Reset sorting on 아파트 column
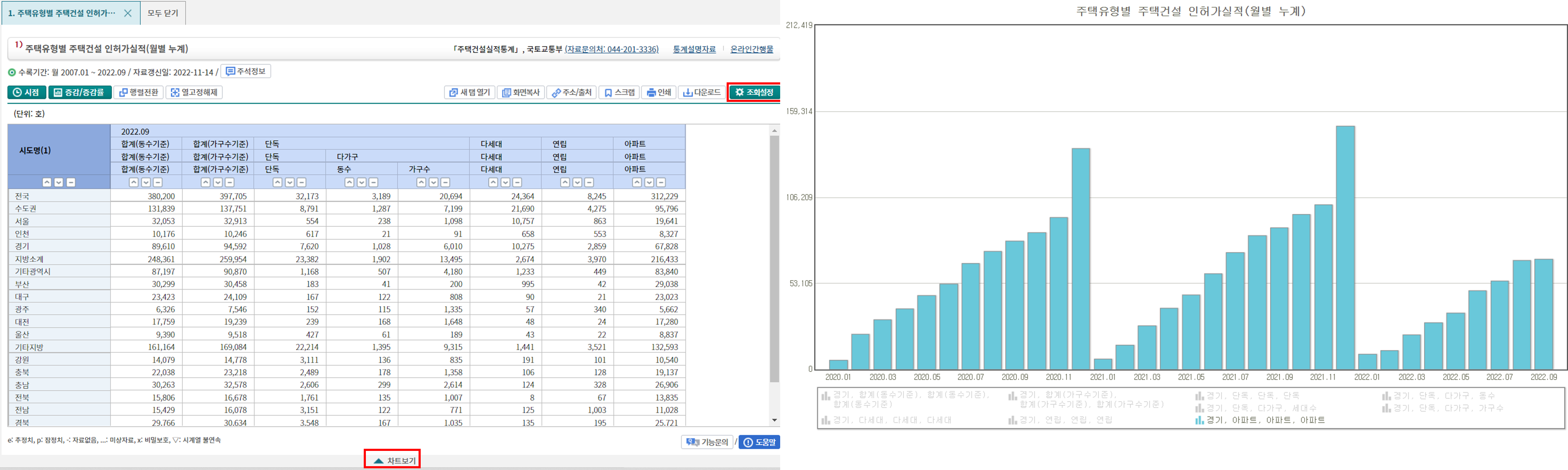This screenshot has width=1568, height=470. [x=660, y=183]
